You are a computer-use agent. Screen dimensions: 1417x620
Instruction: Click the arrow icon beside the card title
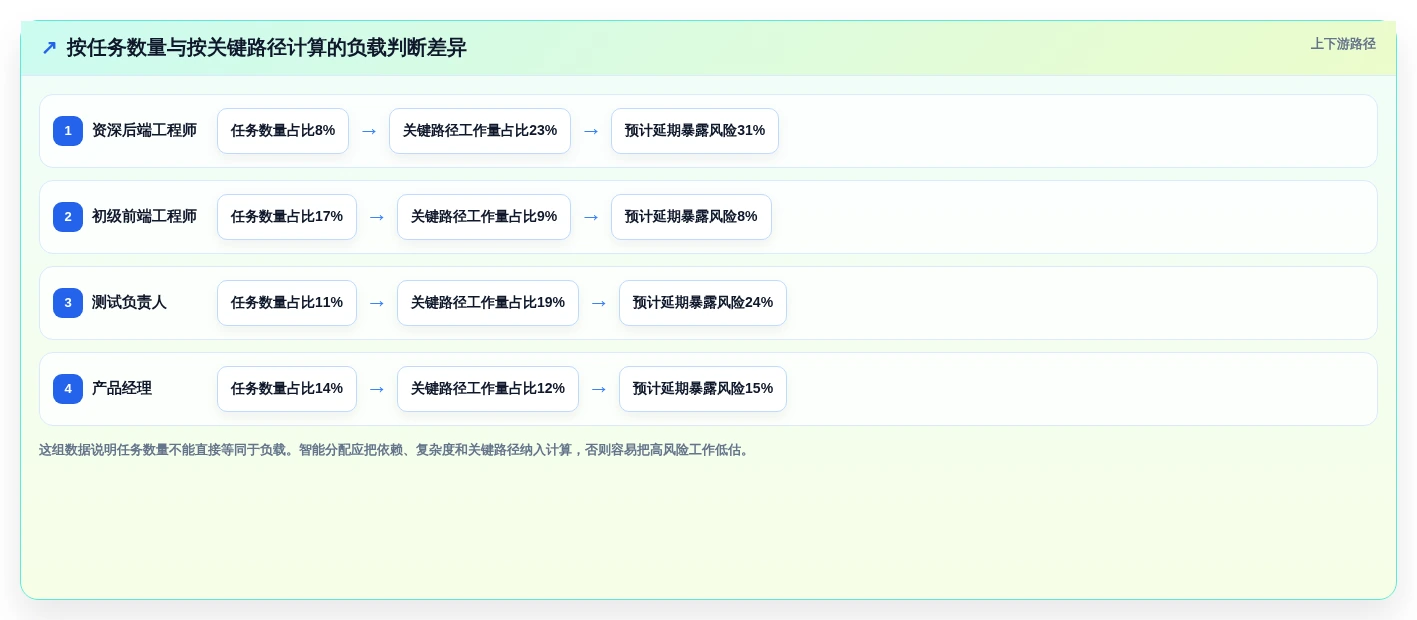(49, 48)
